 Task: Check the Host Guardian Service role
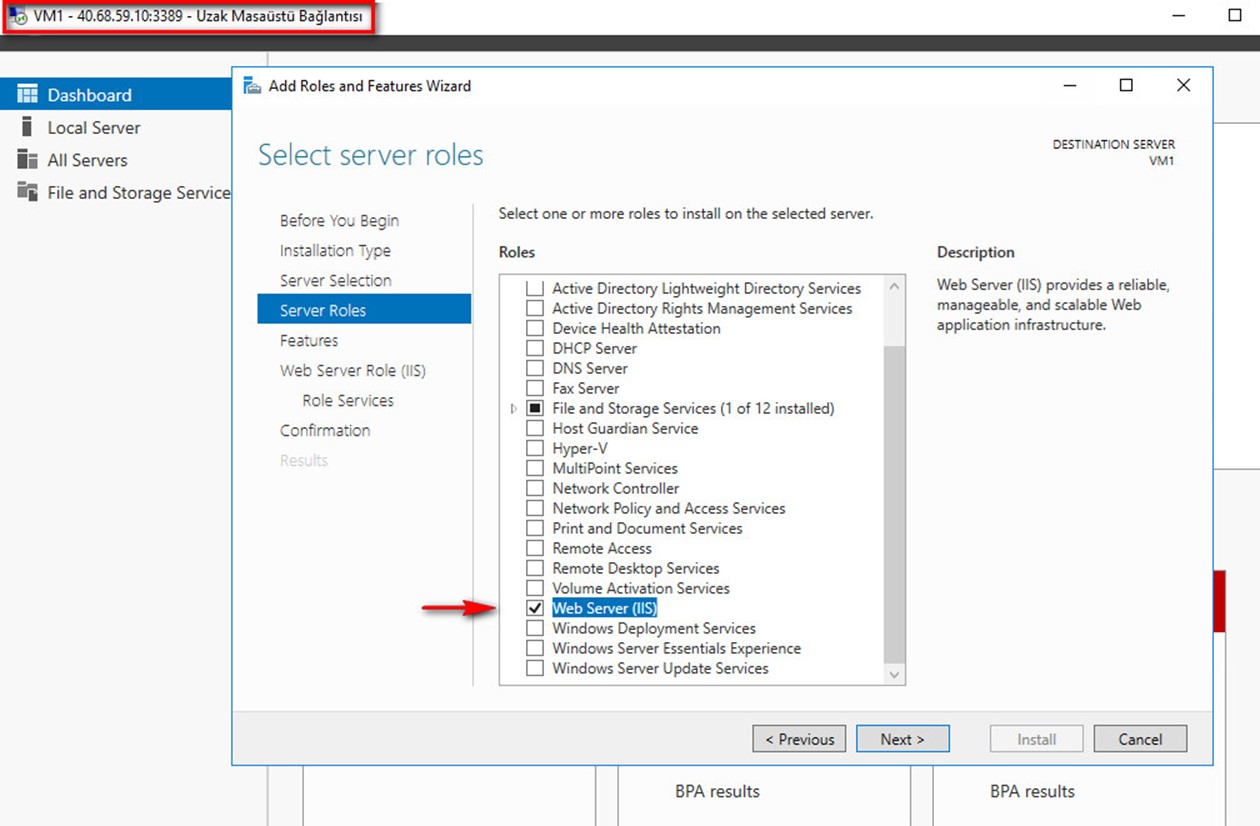tap(535, 428)
